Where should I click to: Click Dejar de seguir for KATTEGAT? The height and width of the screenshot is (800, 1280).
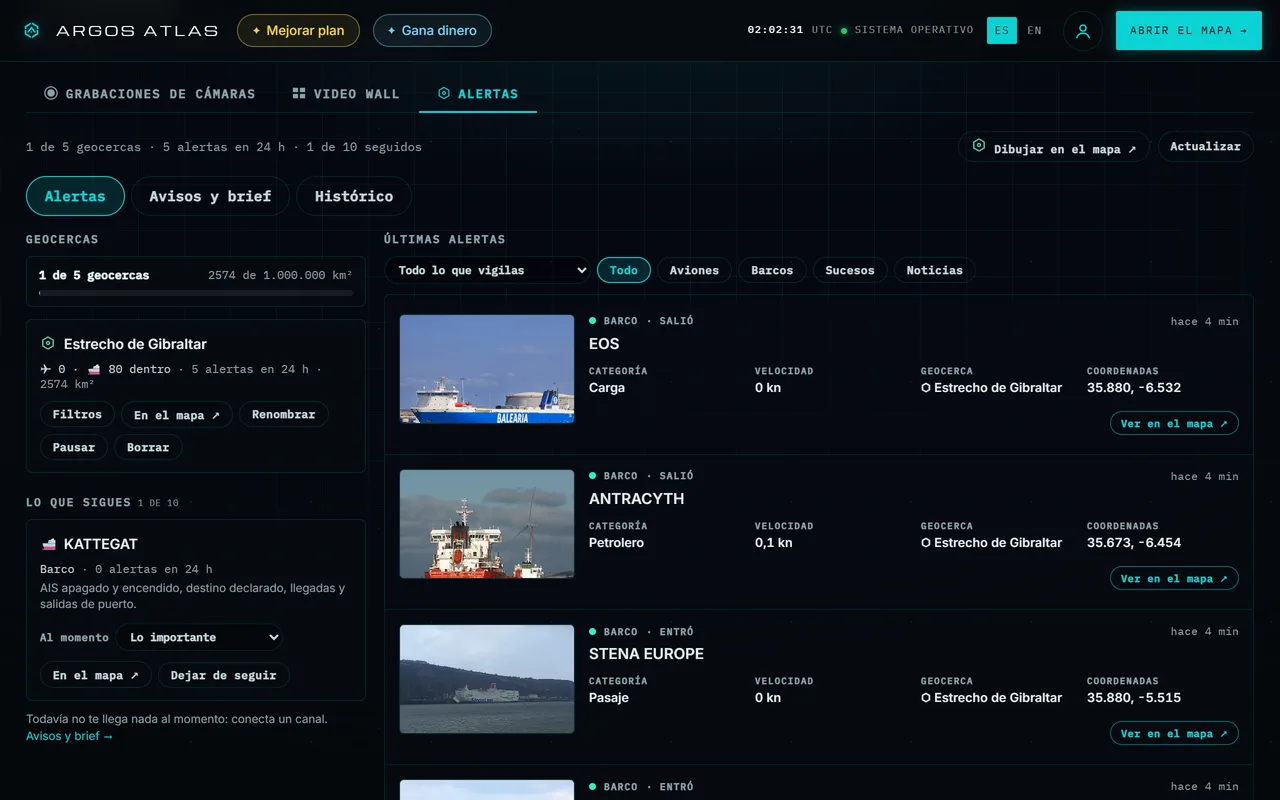click(224, 675)
